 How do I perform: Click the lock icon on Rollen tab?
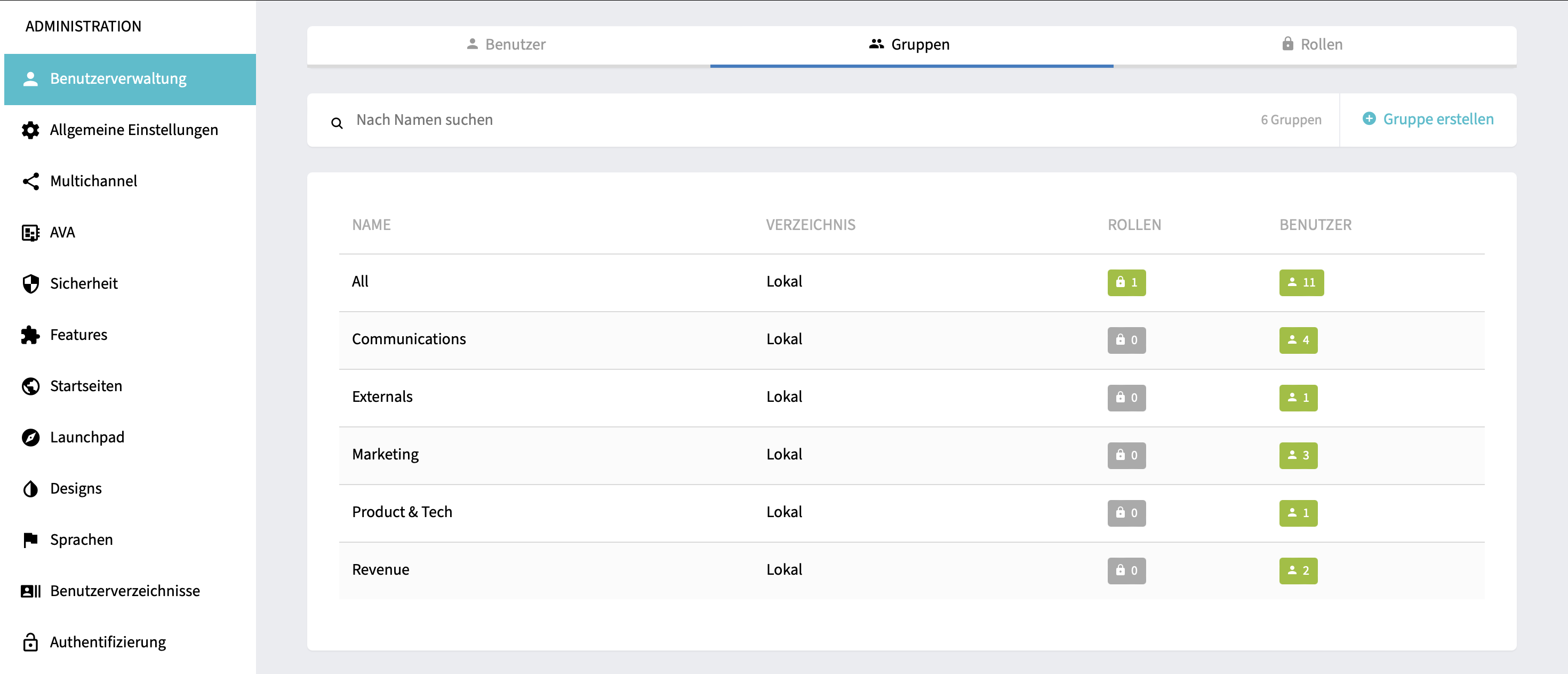pos(1288,44)
